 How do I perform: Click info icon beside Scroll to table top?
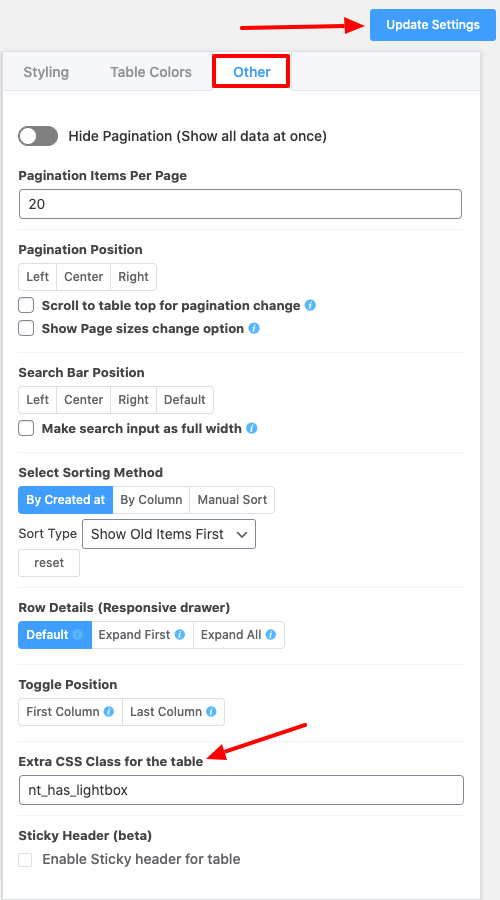(x=311, y=305)
